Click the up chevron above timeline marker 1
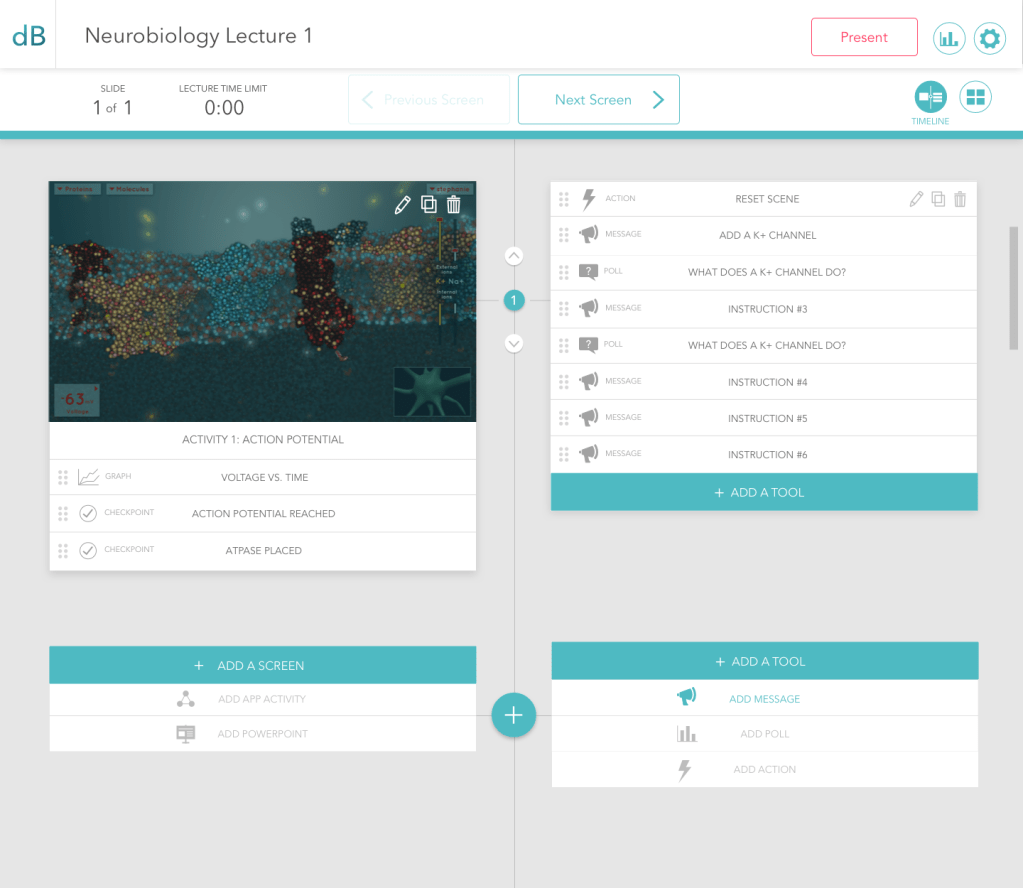This screenshot has height=888, width=1023. (514, 256)
